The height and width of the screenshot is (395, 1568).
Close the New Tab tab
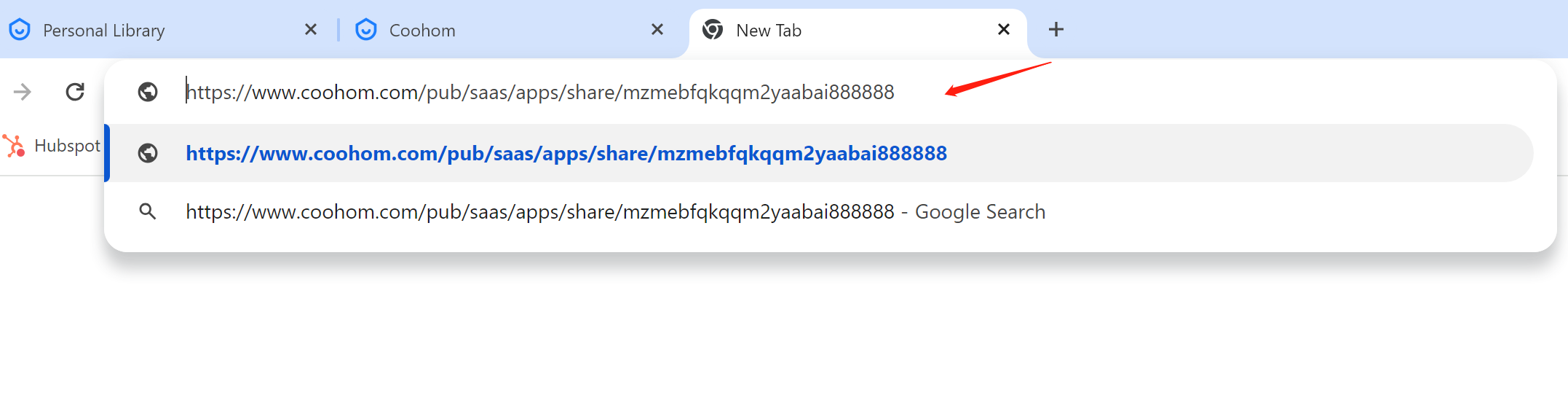1004,30
